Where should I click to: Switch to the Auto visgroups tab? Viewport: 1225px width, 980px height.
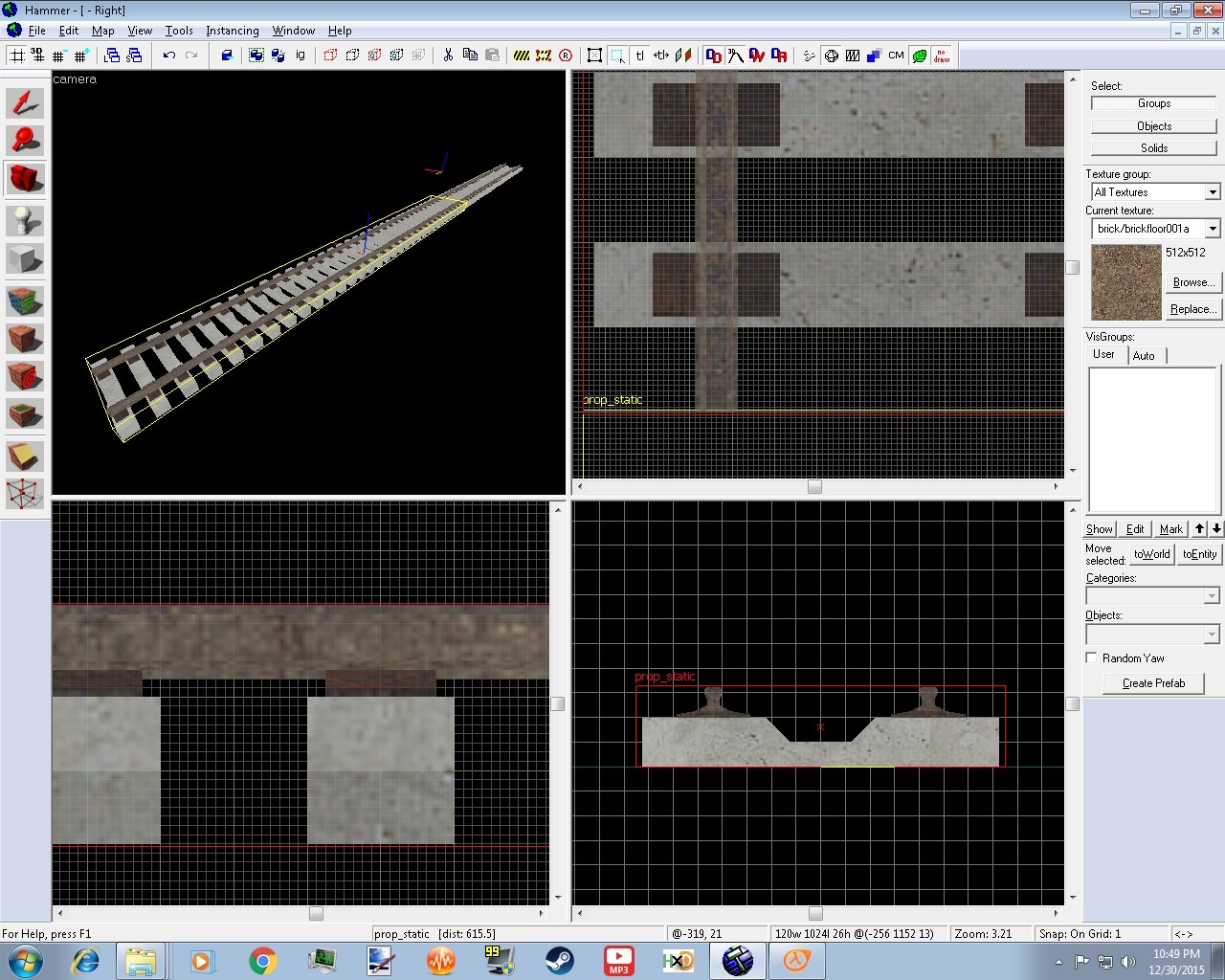[x=1145, y=356]
